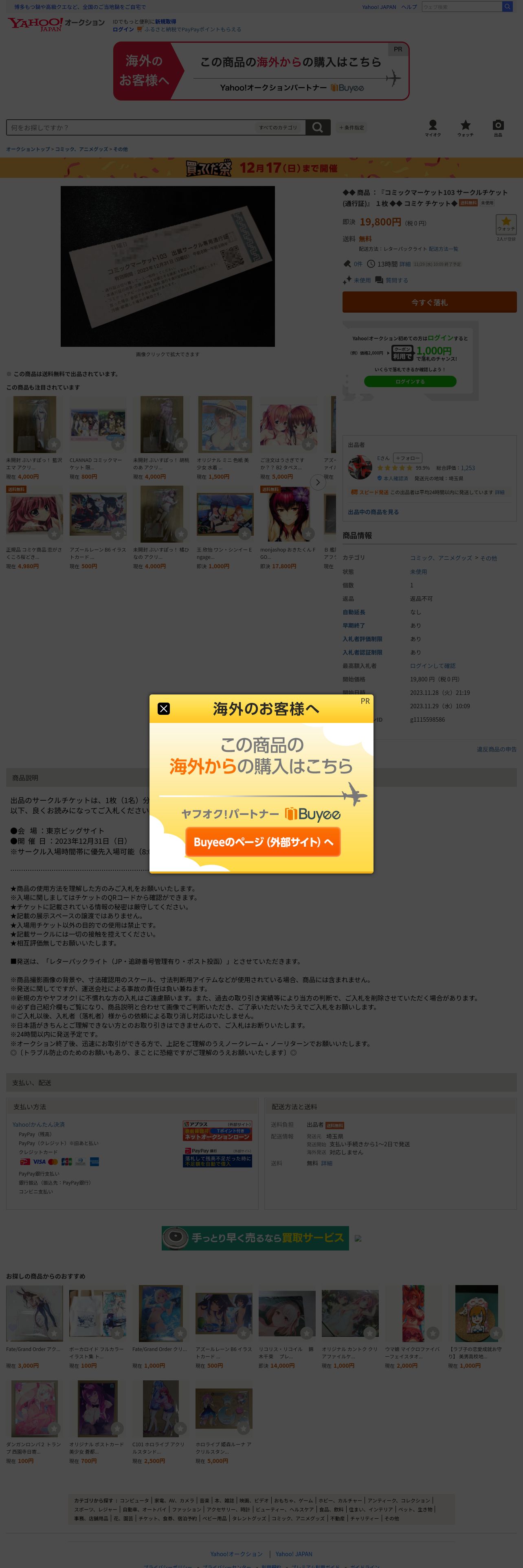Image resolution: width=523 pixels, height=1568 pixels.
Task: Open the monjashop 17,800 yen item
Action: click(289, 528)
